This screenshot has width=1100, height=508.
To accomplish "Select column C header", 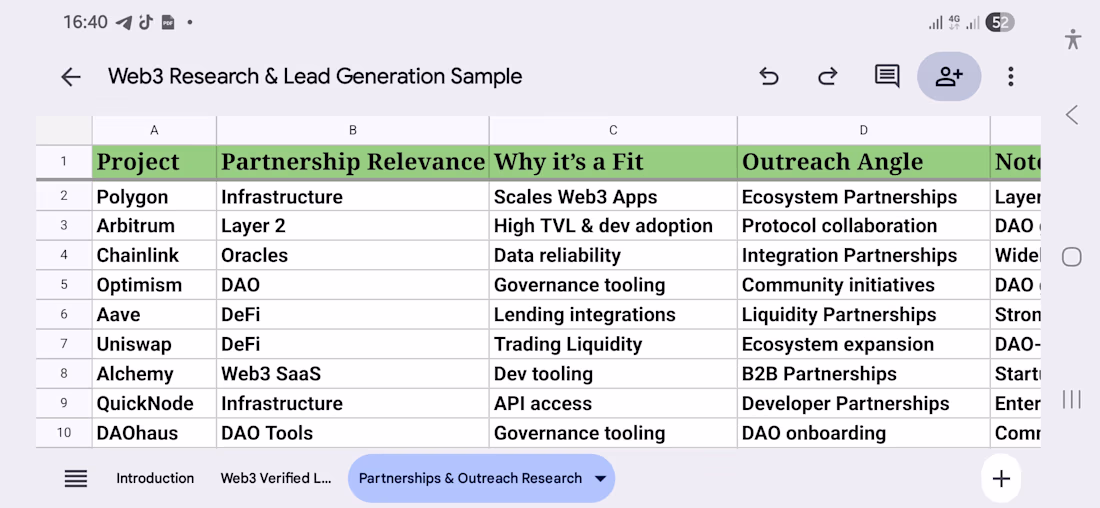I will coord(613,130).
